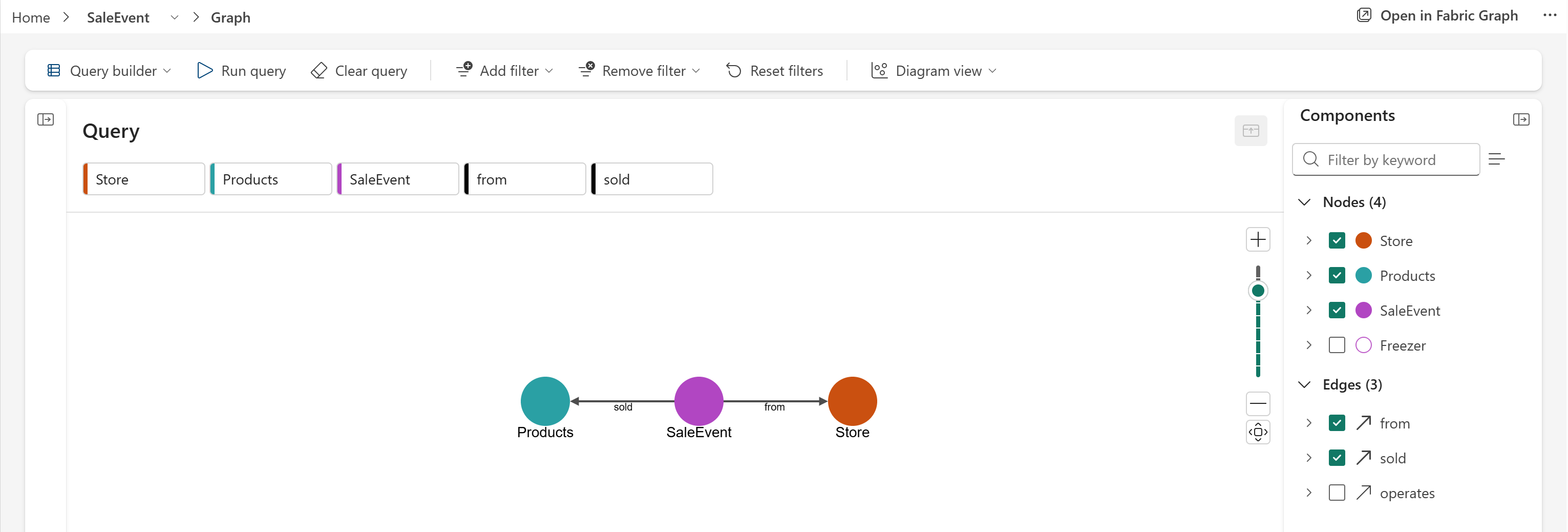
Task: Uncheck the sold edge checkbox
Action: click(x=1337, y=458)
